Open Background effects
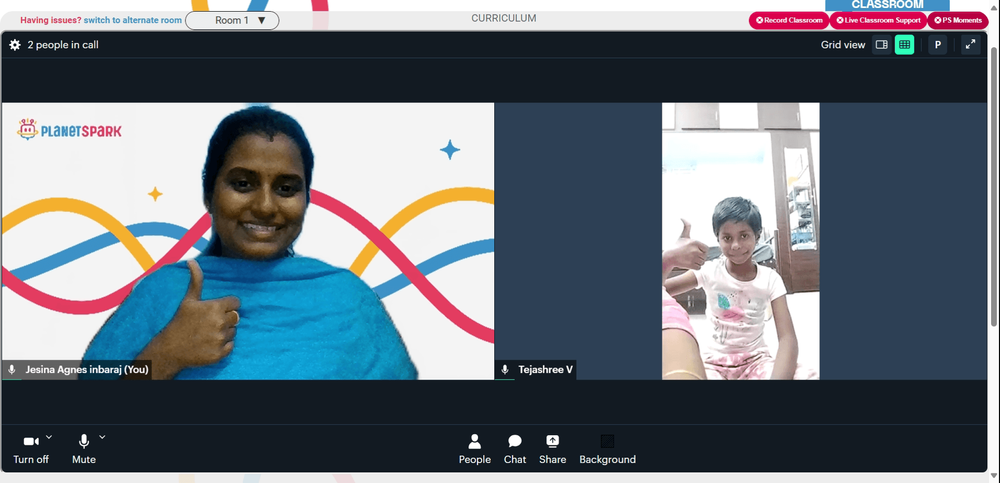 coord(607,449)
